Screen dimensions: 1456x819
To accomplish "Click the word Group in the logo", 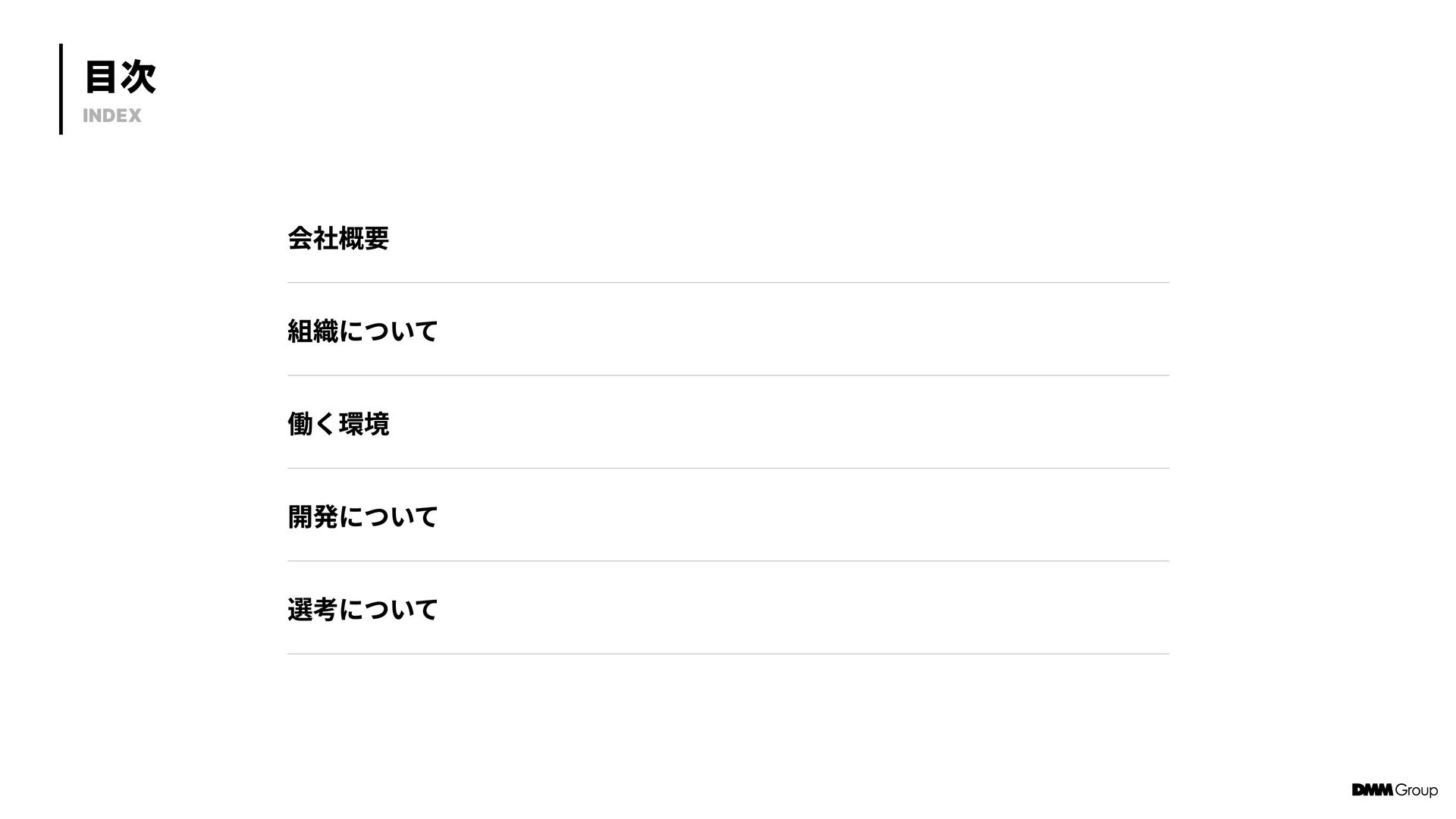I will click(x=1417, y=791).
